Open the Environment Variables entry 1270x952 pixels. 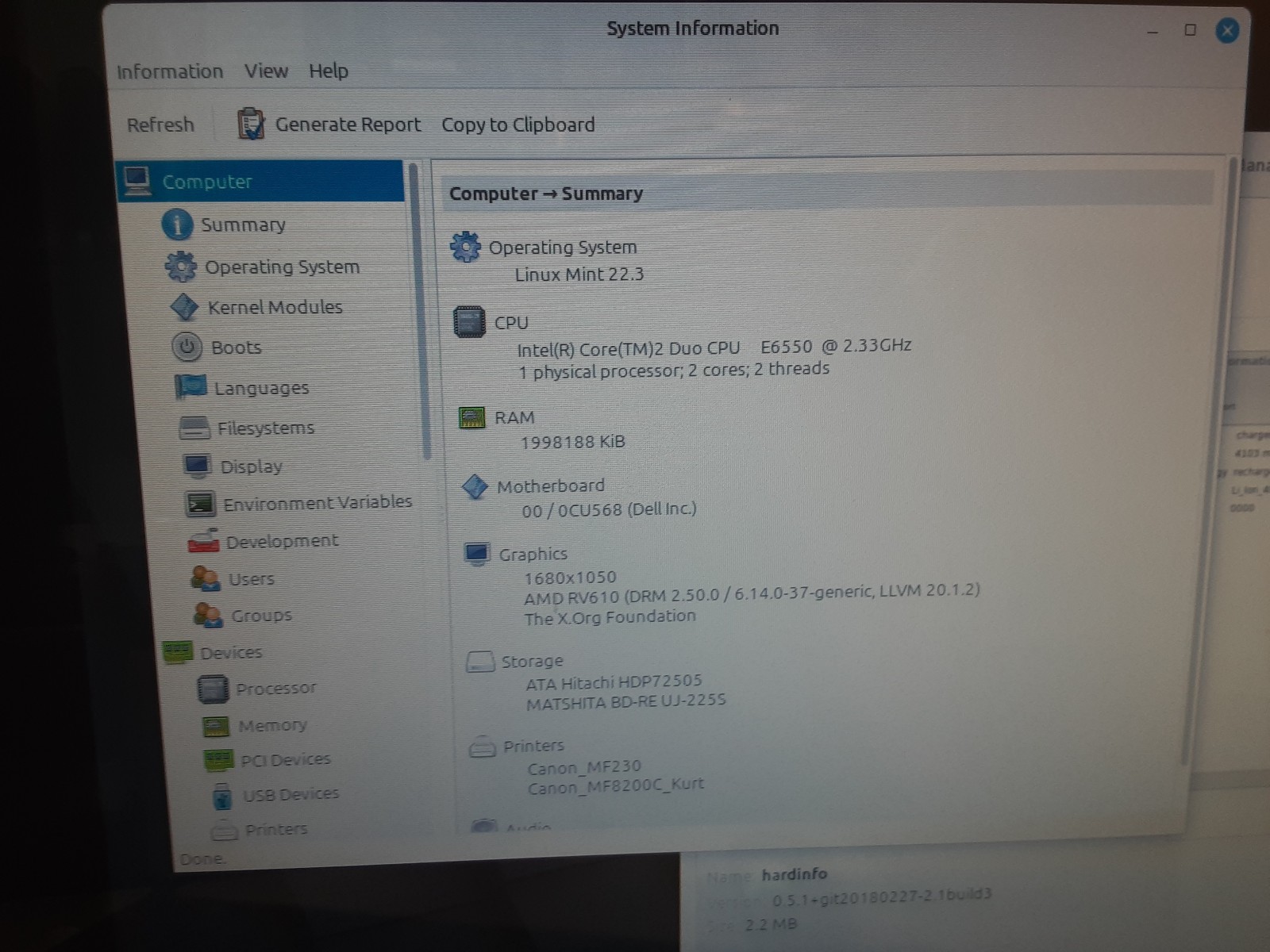coord(317,503)
